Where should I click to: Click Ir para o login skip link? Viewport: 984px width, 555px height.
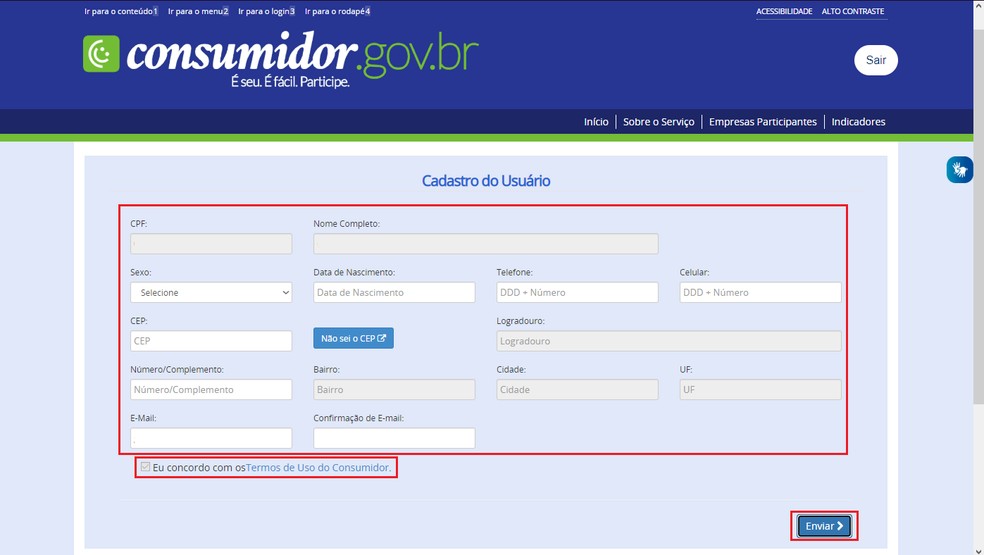(267, 11)
